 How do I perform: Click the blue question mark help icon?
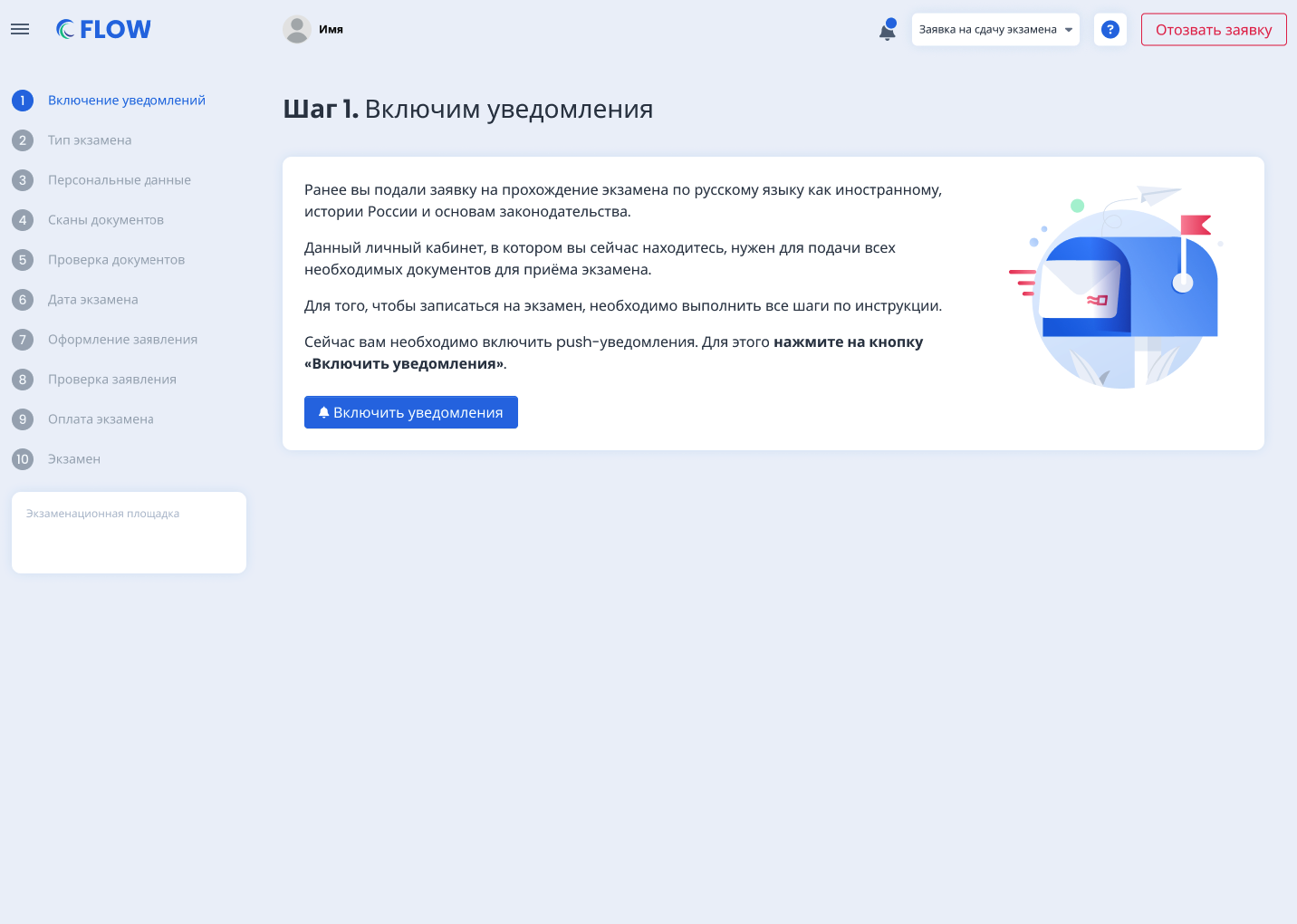point(1110,30)
